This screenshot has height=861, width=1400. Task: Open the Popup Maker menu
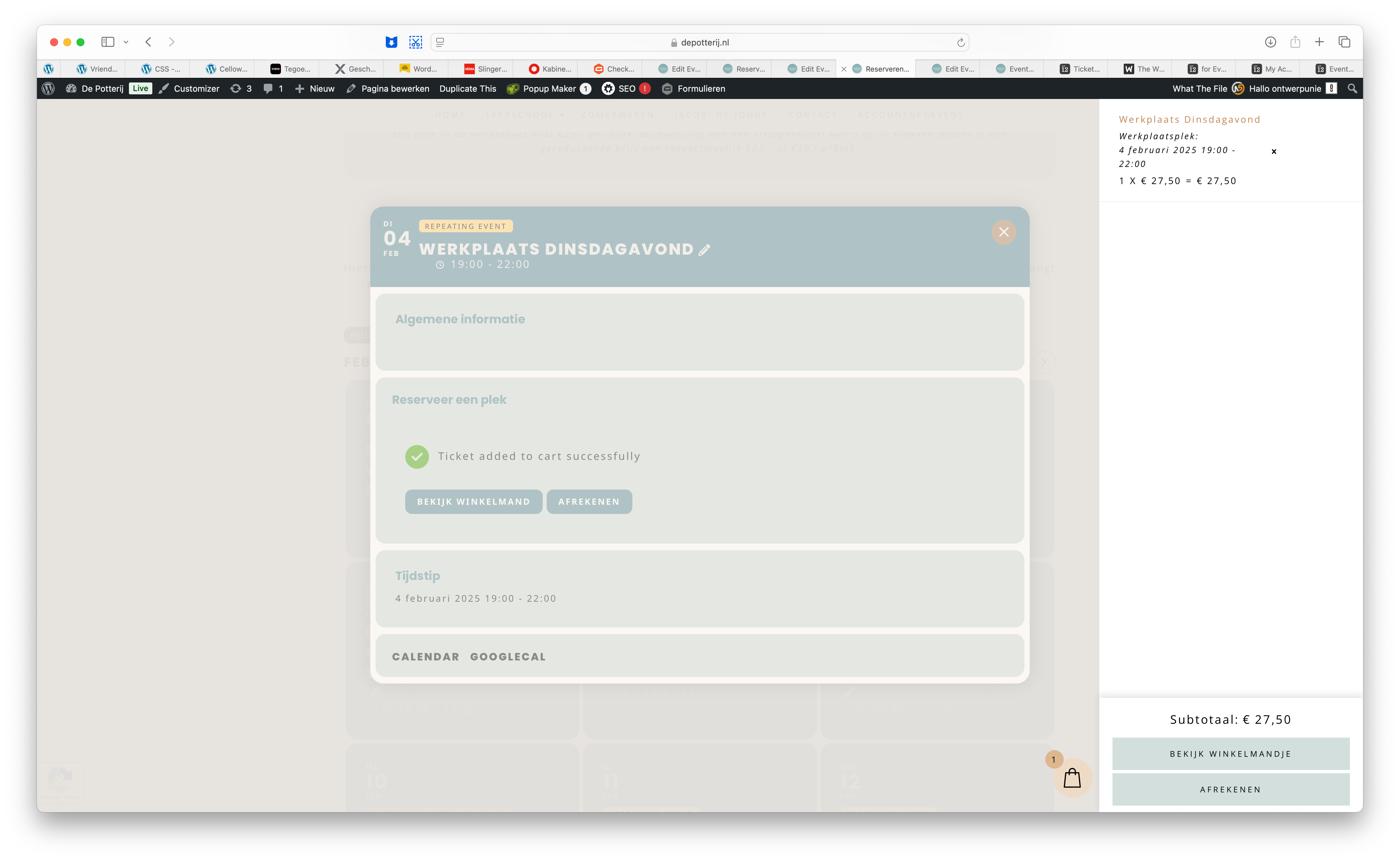pos(549,88)
